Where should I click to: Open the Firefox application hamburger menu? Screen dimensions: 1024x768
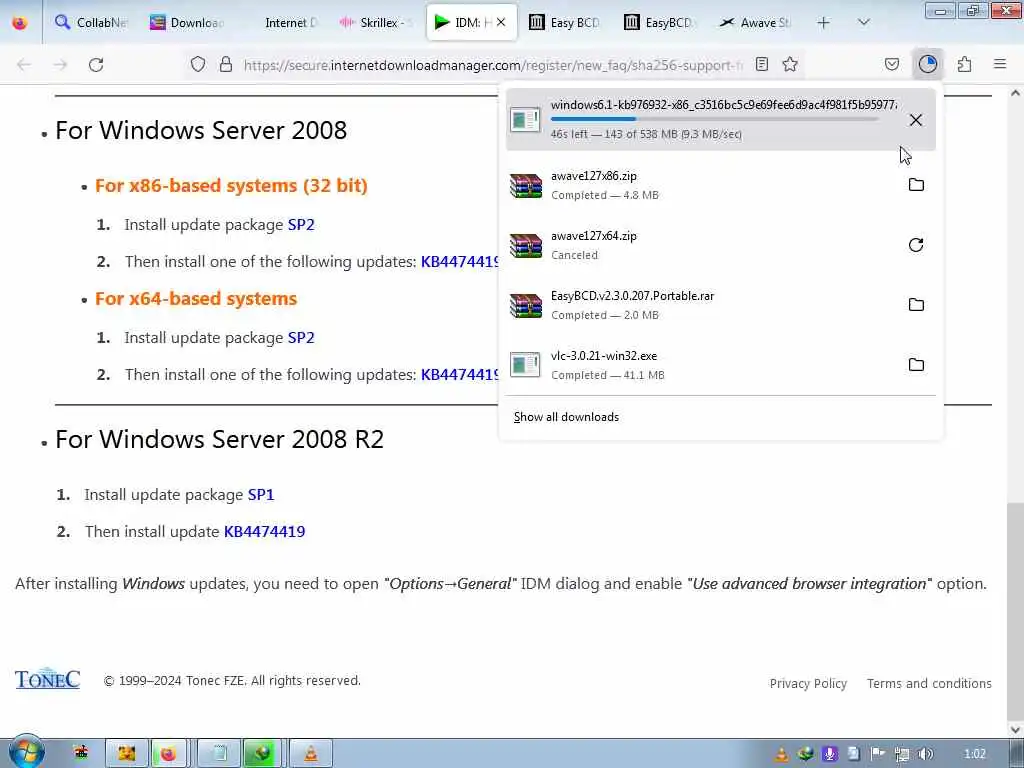pyautogui.click(x=1000, y=64)
